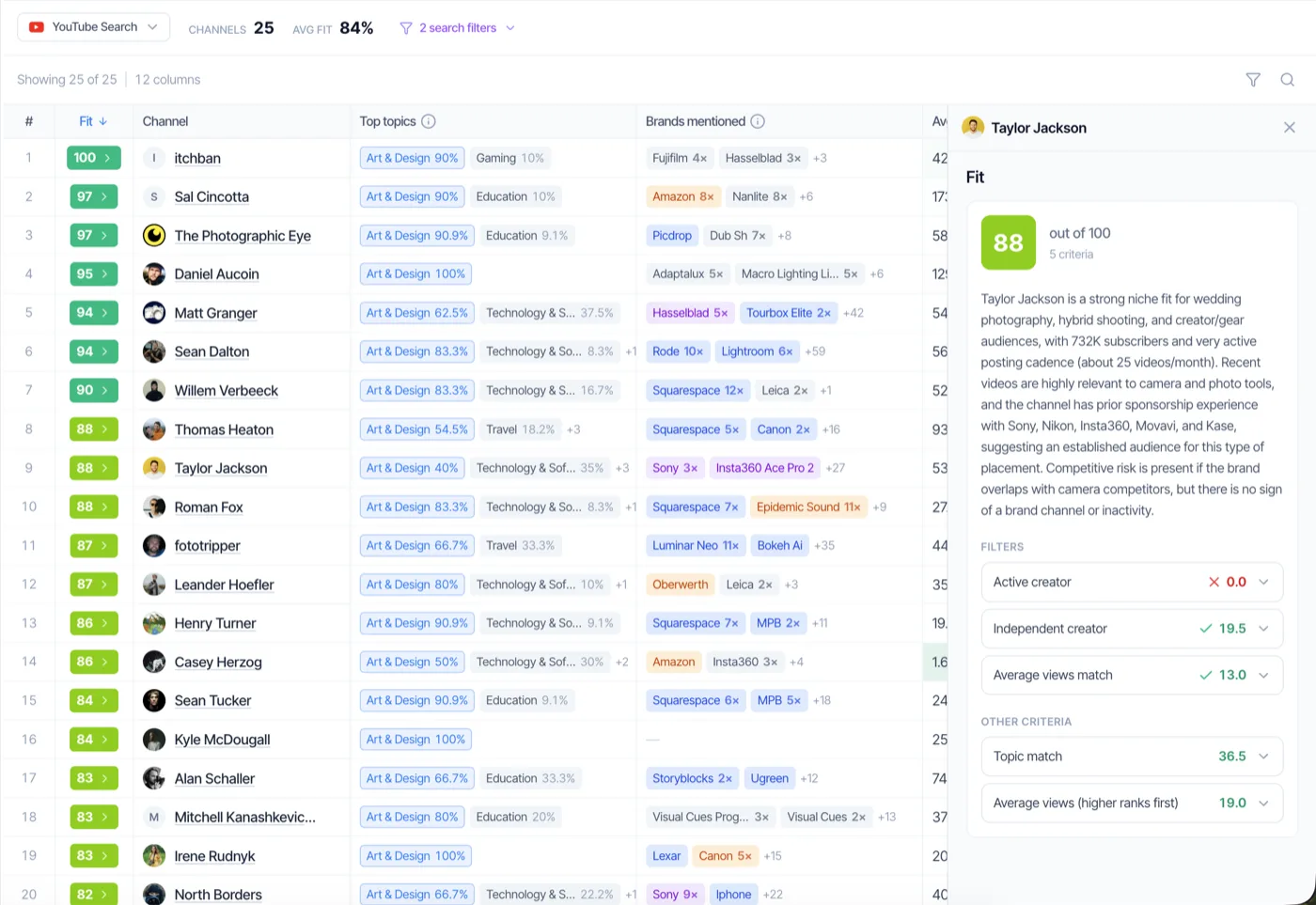1316x905 pixels.
Task: Click Casey Herzog's channel avatar
Action: pos(154,662)
